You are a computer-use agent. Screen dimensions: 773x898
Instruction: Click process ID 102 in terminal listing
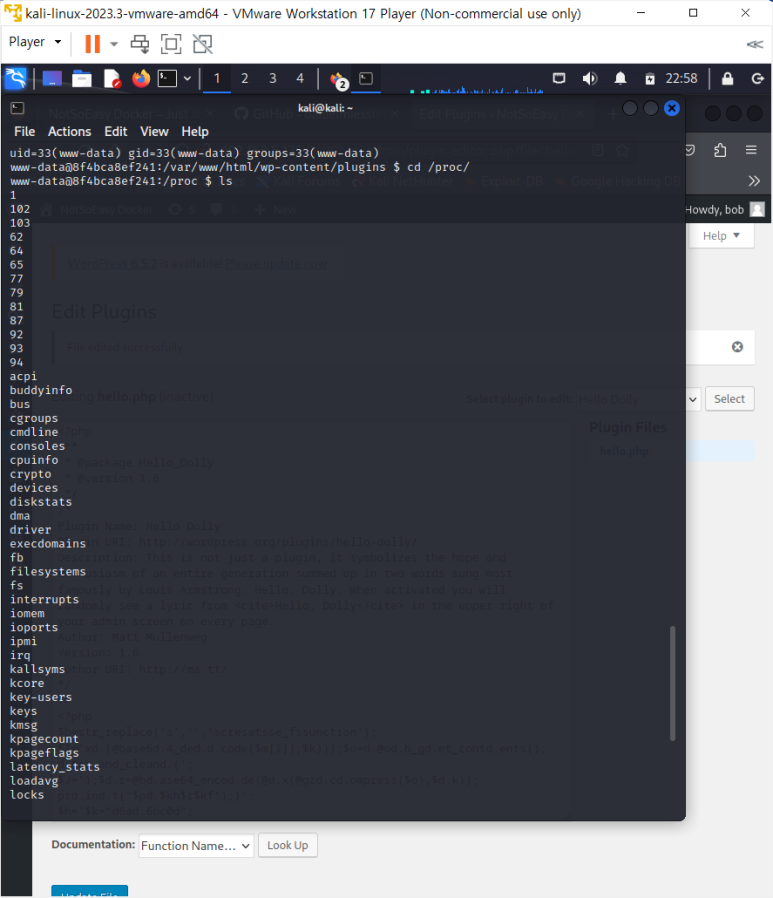click(19, 209)
